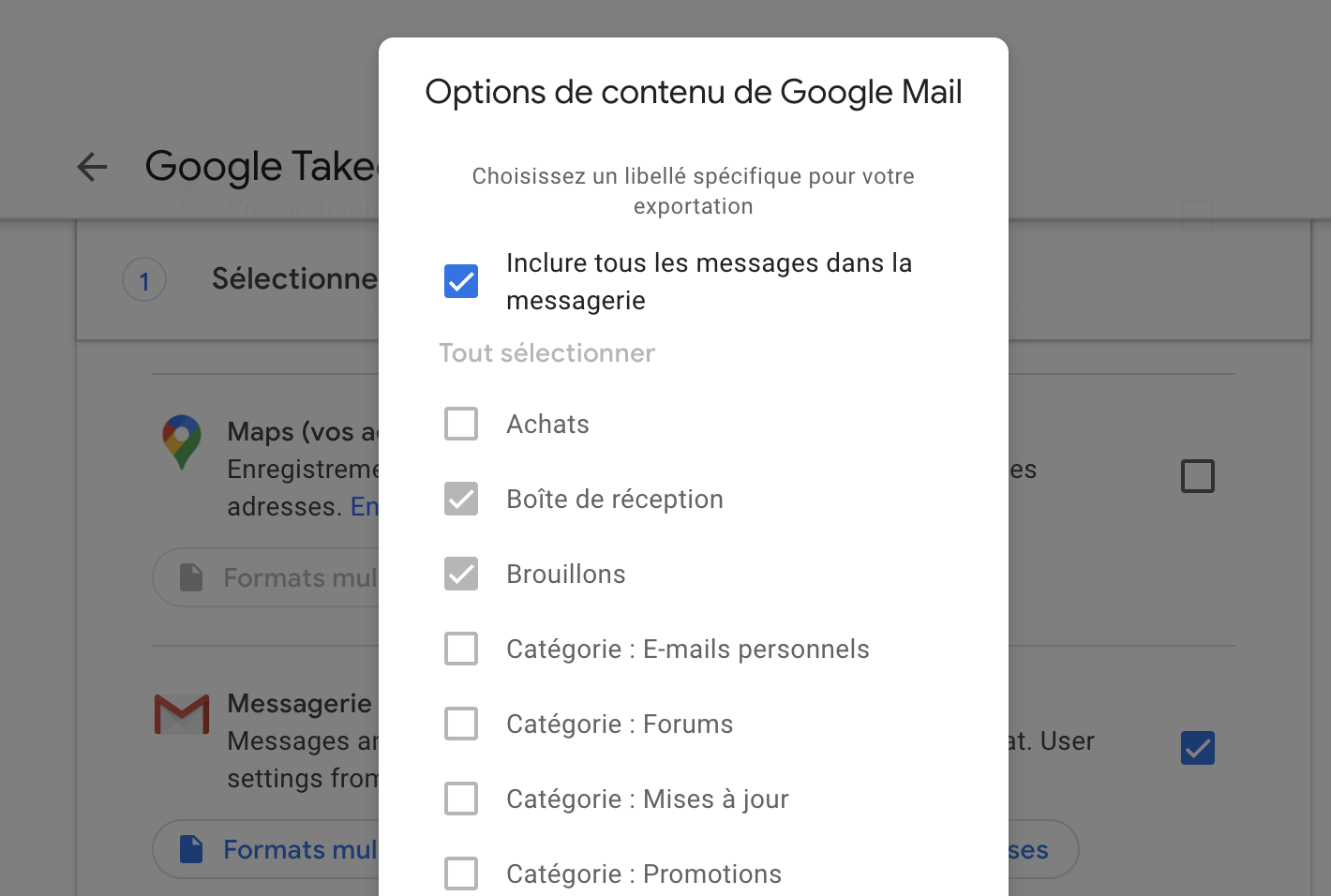Enable the Catégorie : Forums checkbox
Image resolution: width=1331 pixels, height=896 pixels.
pyautogui.click(x=461, y=724)
